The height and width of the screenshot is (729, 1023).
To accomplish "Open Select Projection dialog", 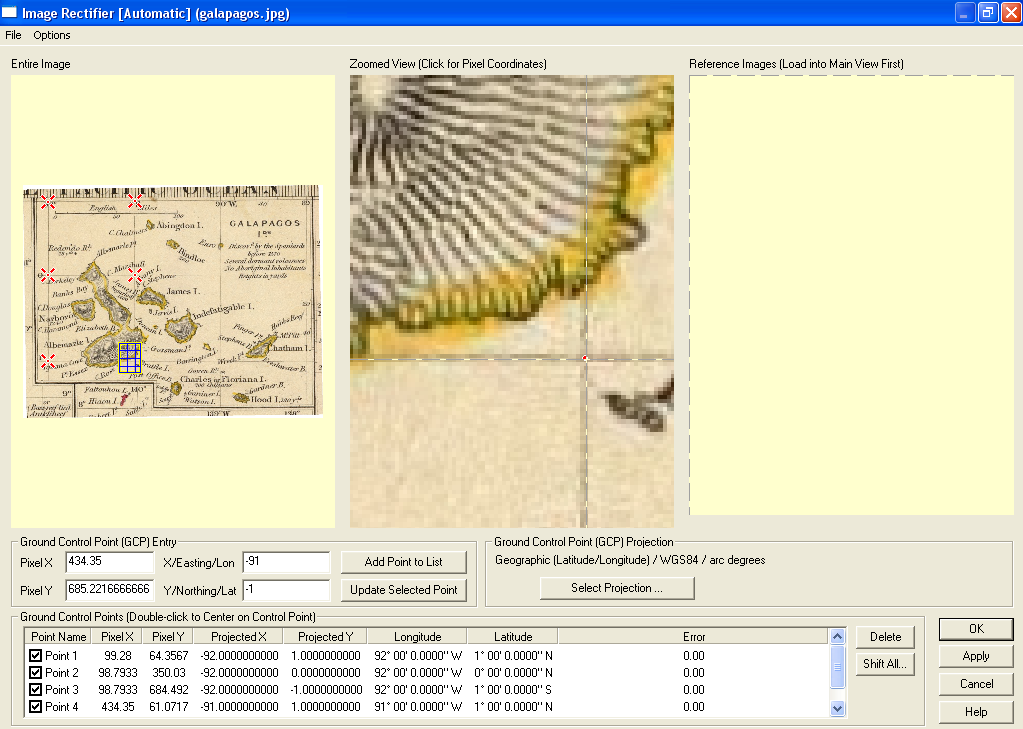I will 617,588.
